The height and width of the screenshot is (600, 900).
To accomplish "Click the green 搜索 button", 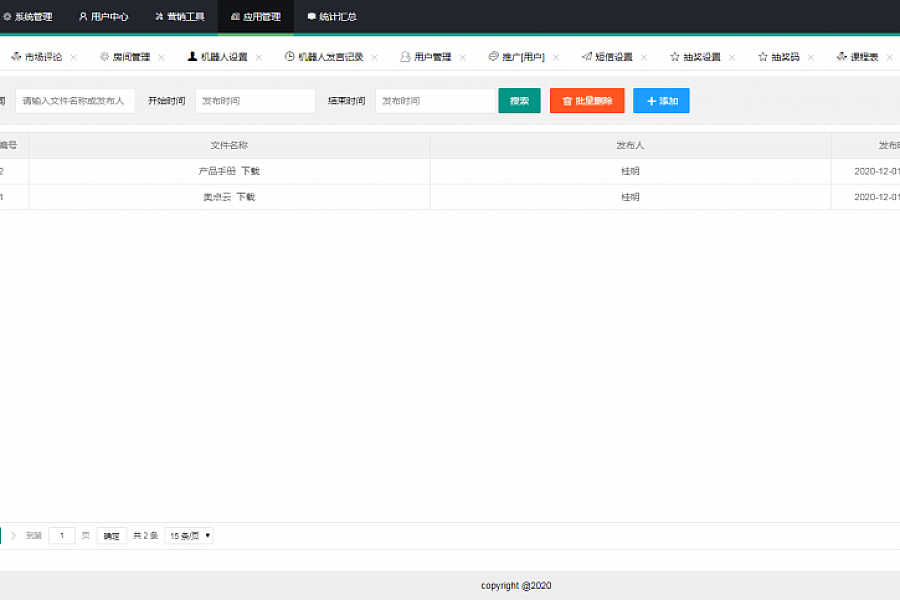I will pos(519,100).
